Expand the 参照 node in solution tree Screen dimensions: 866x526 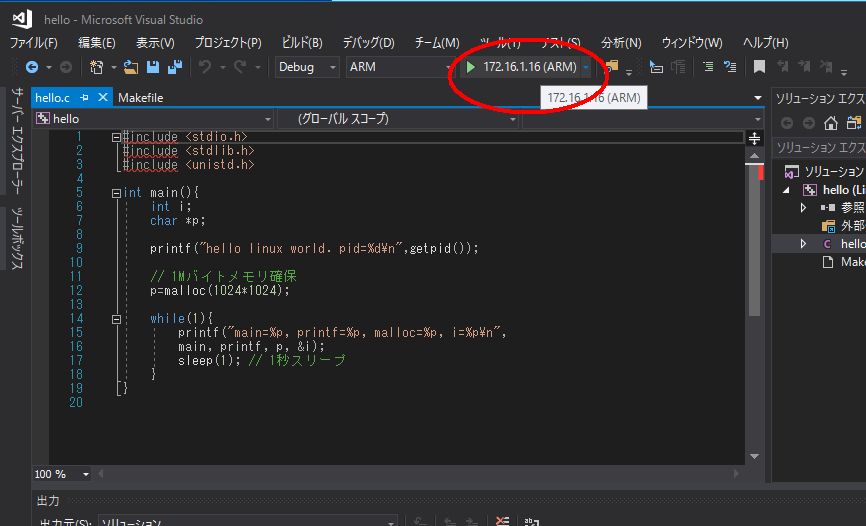[804, 207]
